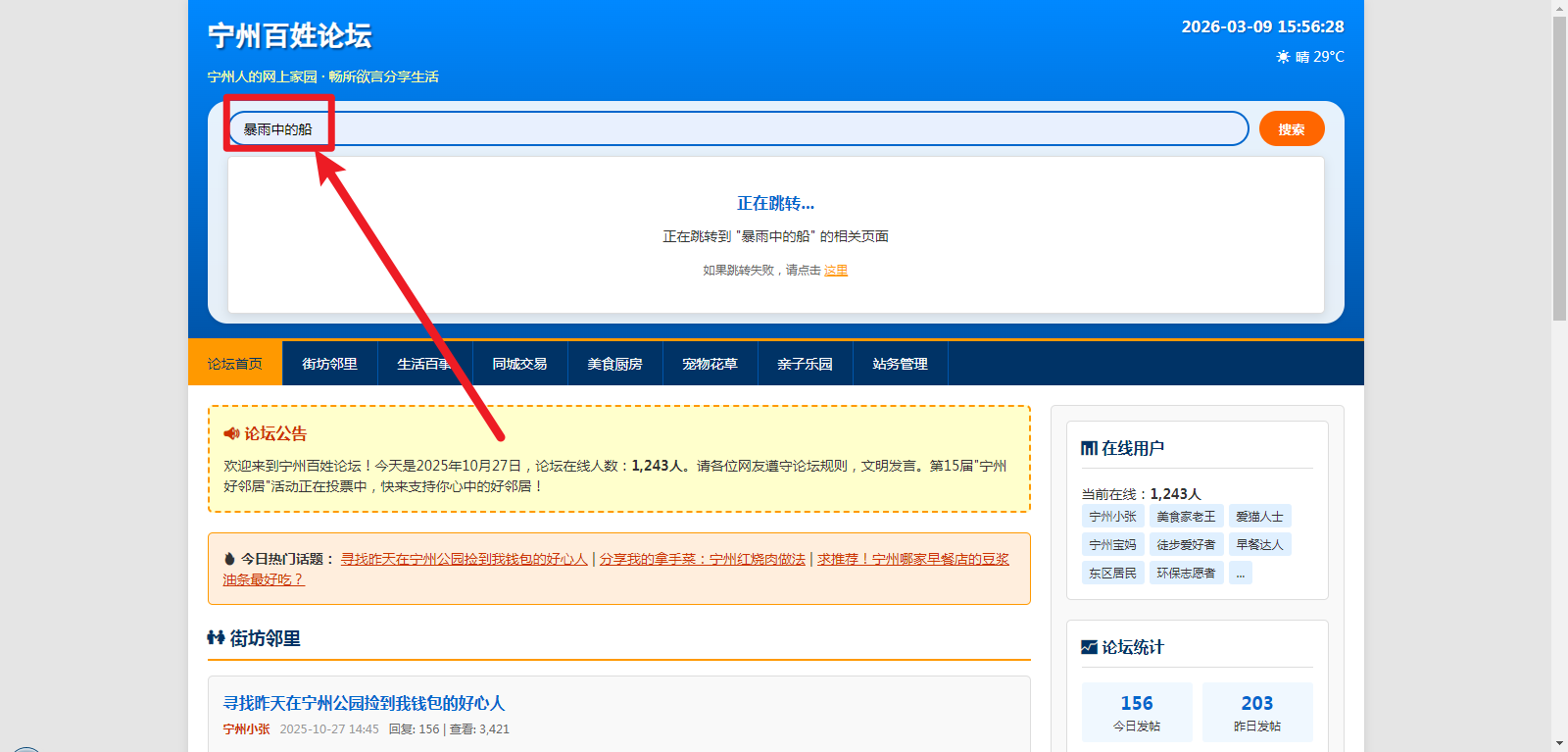
Task: Click the flame icon beside 今日热门话题
Action: [x=229, y=559]
